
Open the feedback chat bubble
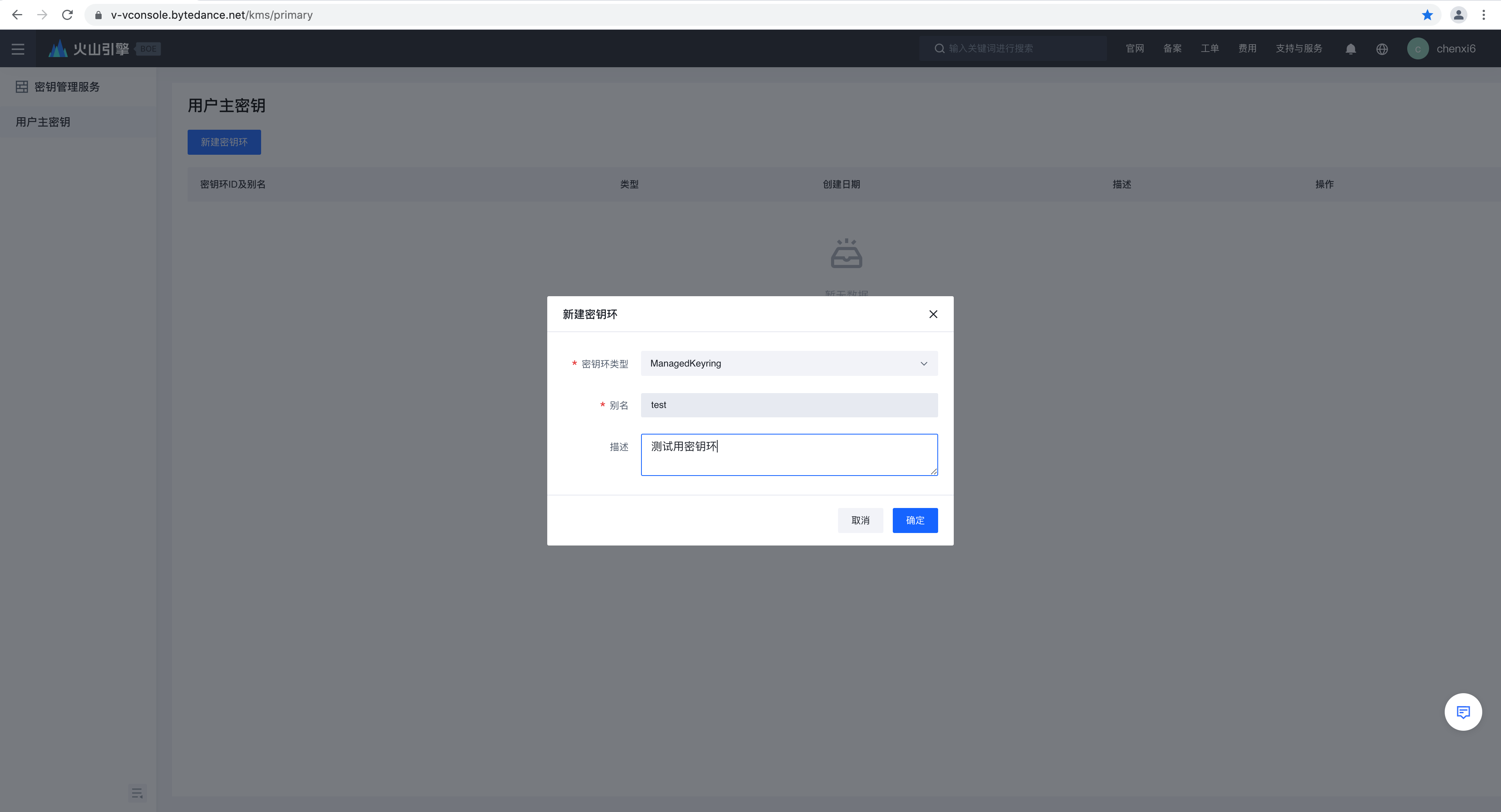[1463, 712]
